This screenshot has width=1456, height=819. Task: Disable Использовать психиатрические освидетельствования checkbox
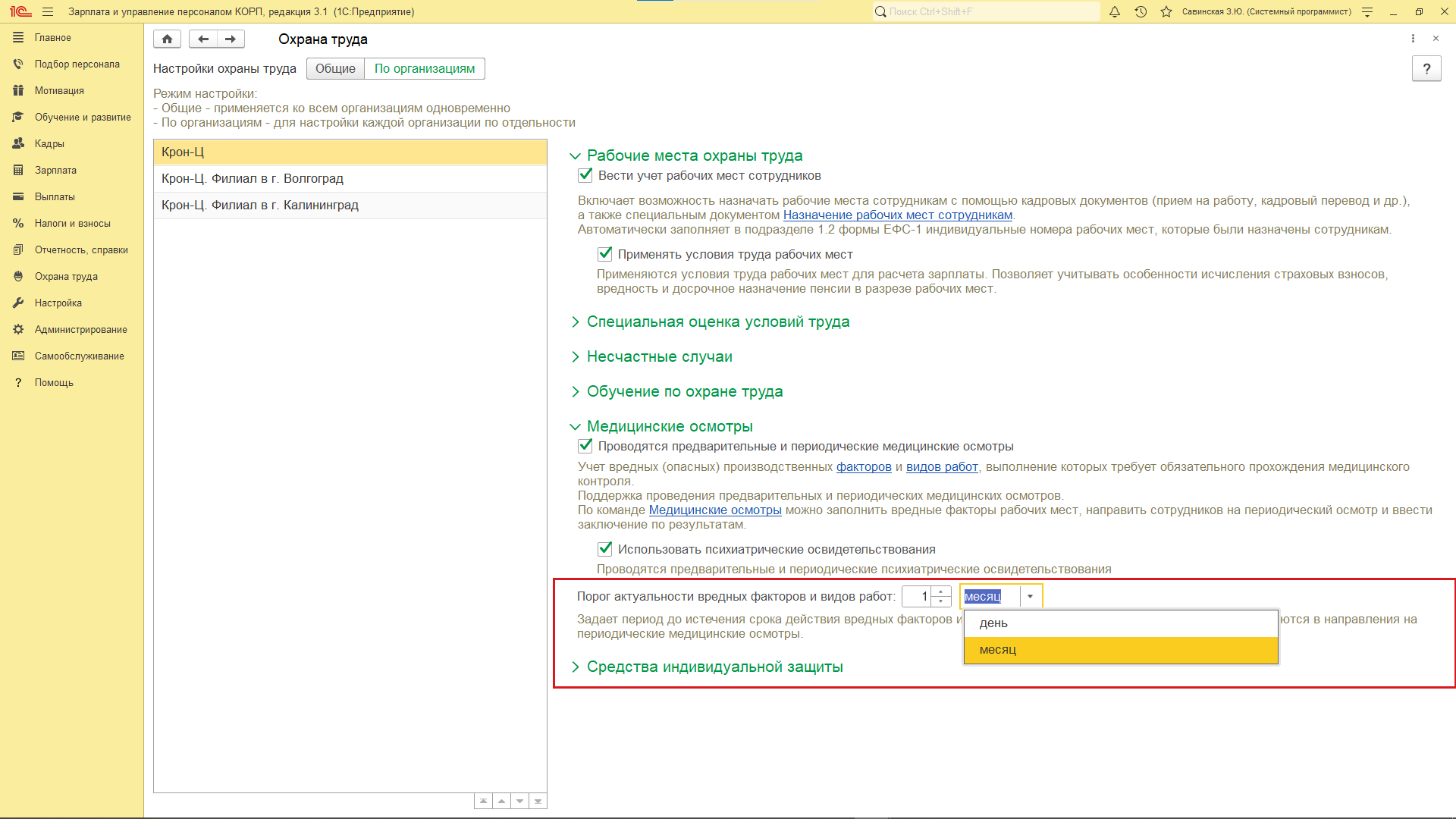[605, 549]
